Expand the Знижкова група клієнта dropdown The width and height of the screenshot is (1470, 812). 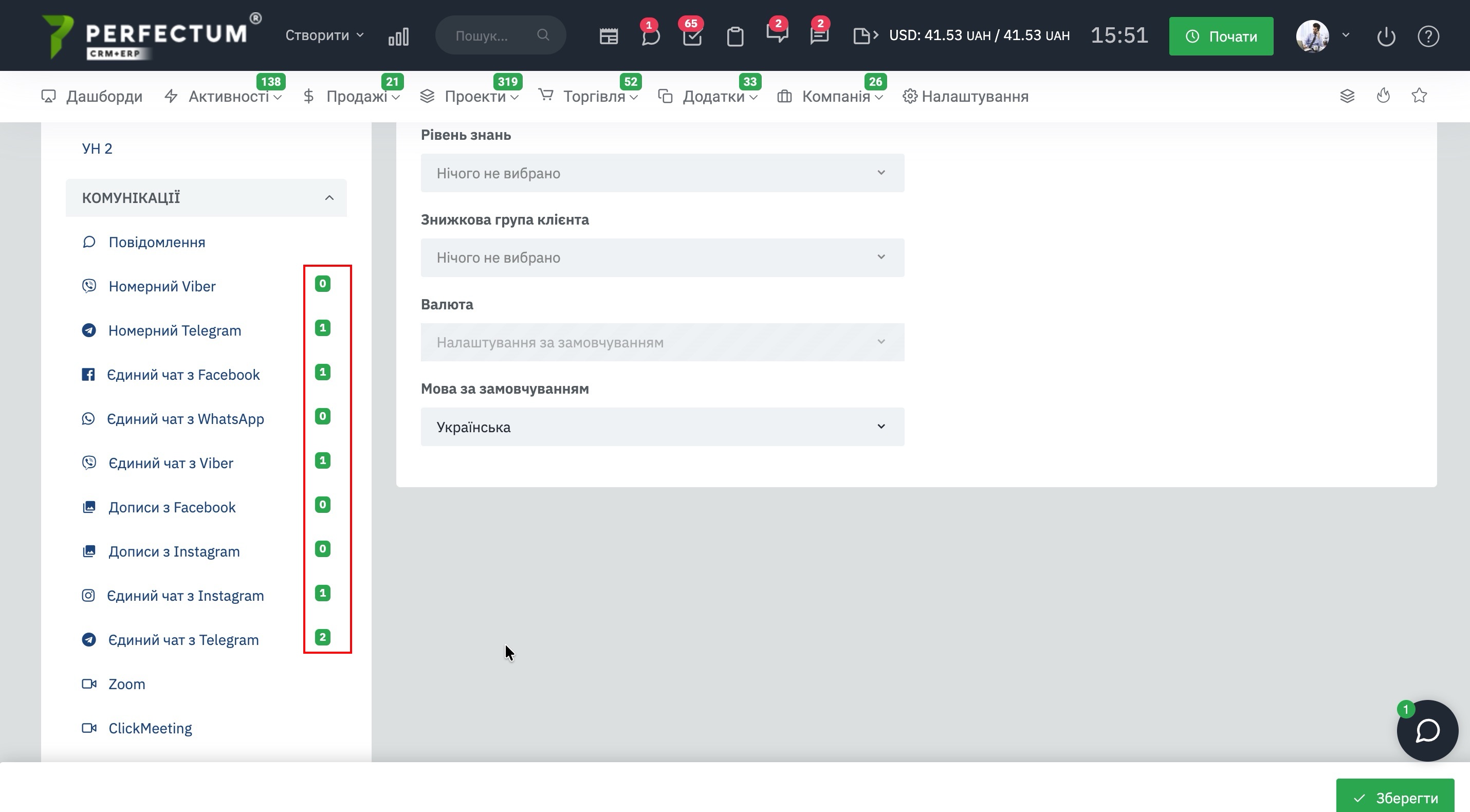[662, 258]
